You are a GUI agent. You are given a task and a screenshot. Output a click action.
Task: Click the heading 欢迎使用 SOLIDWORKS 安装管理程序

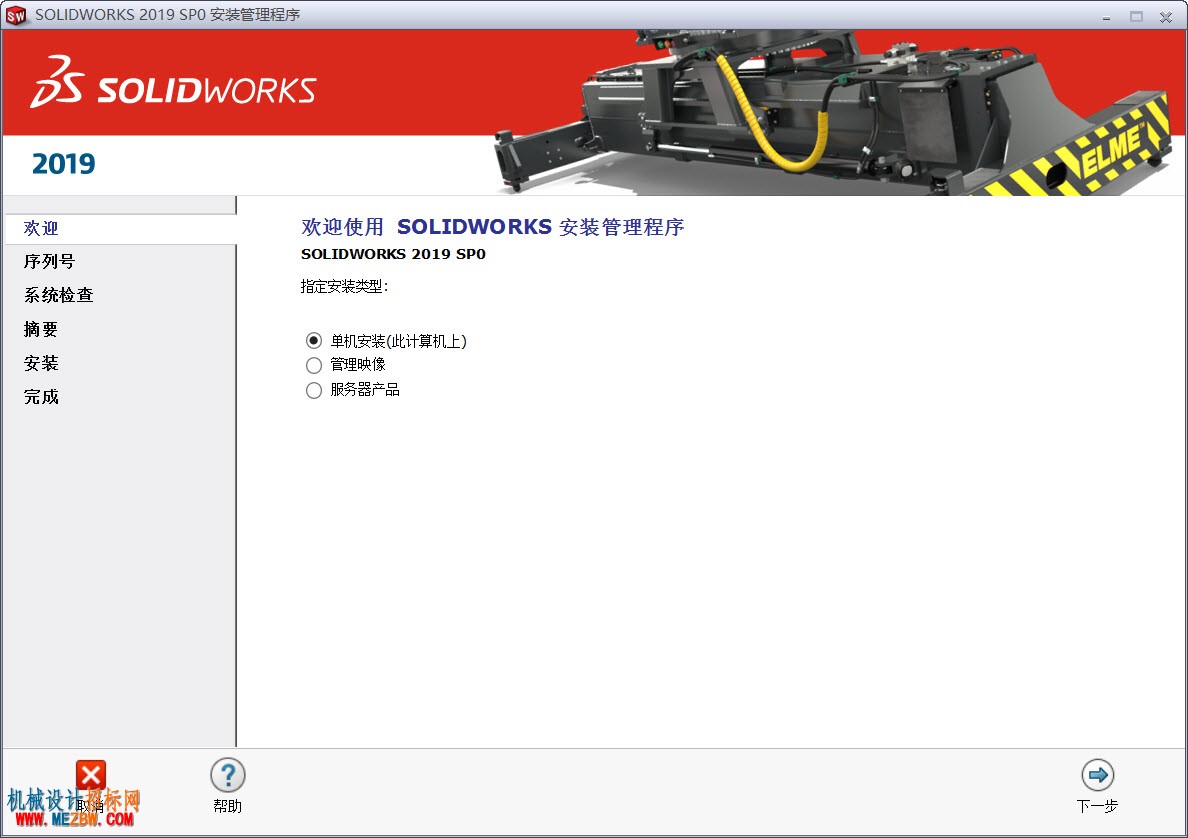click(x=492, y=227)
